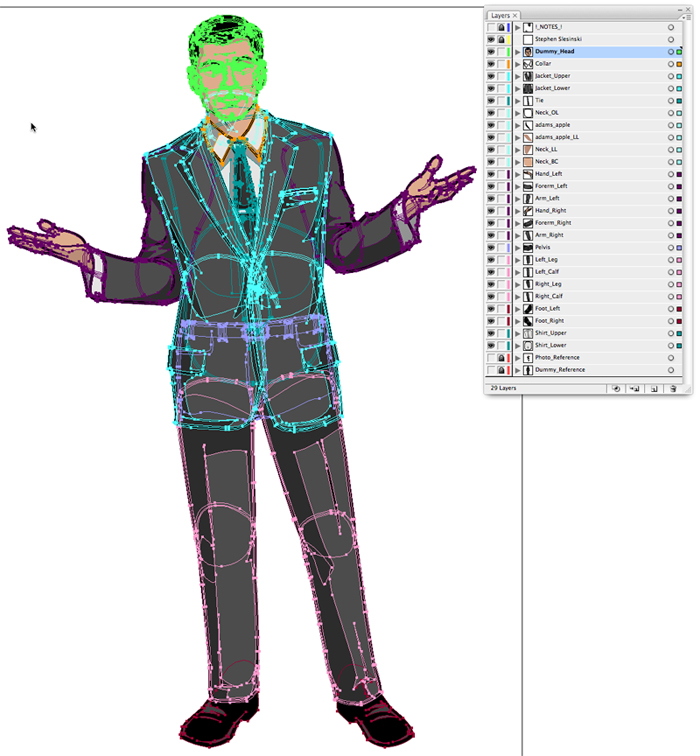This screenshot has width=700, height=756.
Task: Click target circle for Collar layer
Action: click(x=671, y=64)
